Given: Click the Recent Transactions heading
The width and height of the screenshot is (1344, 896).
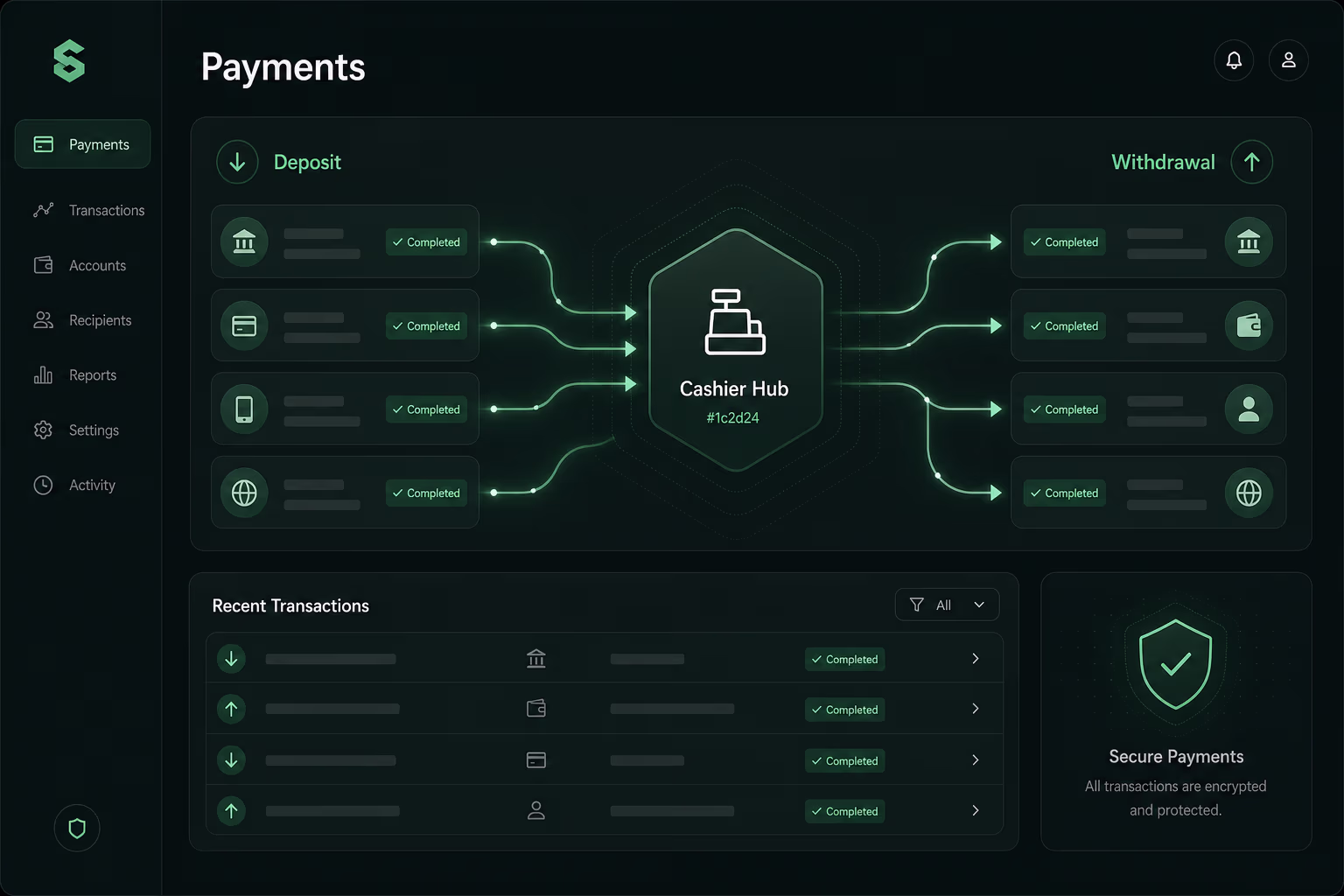Looking at the screenshot, I should coord(290,605).
